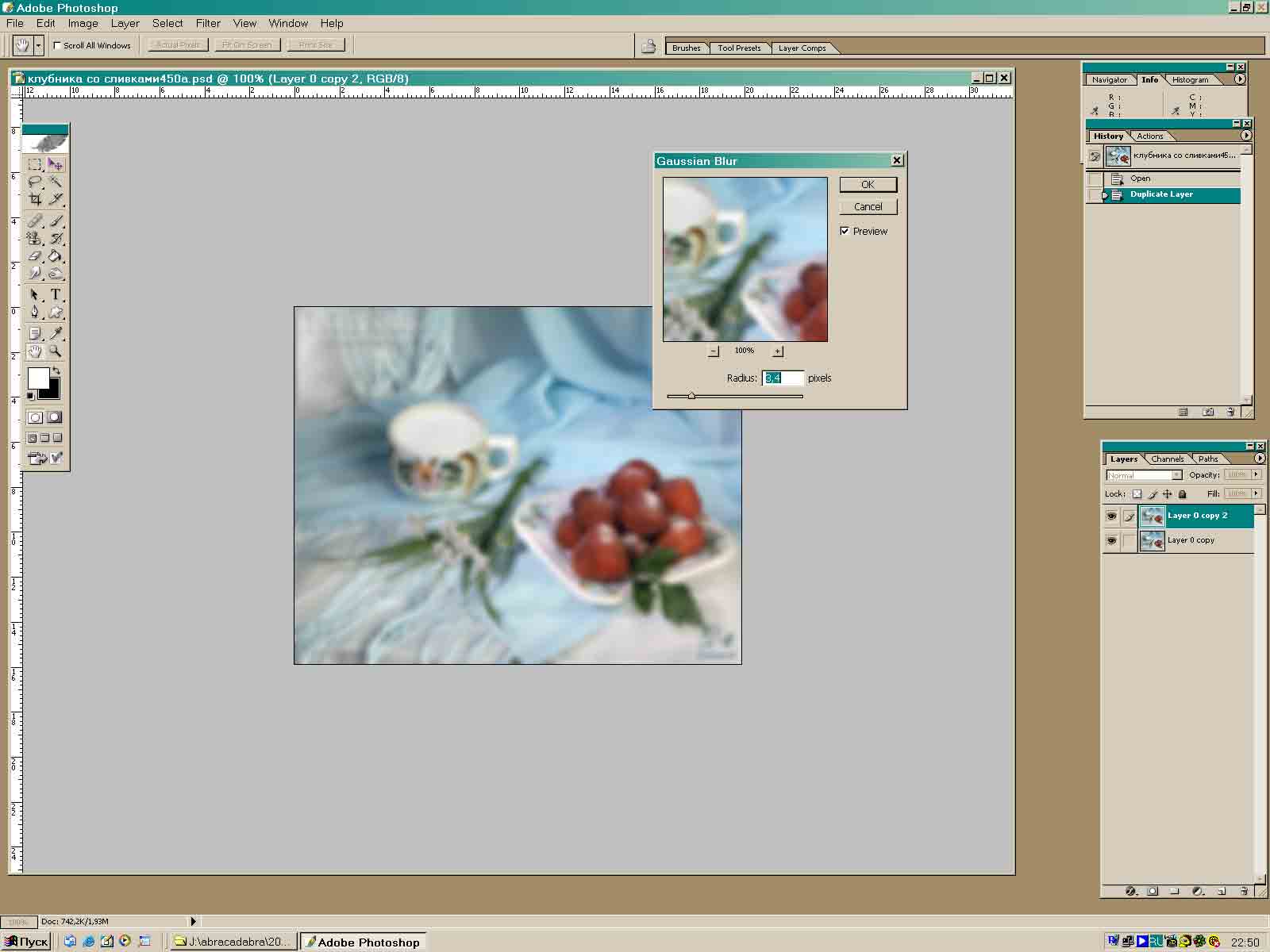1270x952 pixels.
Task: Open the Layers panel flyout menu
Action: (x=1259, y=459)
